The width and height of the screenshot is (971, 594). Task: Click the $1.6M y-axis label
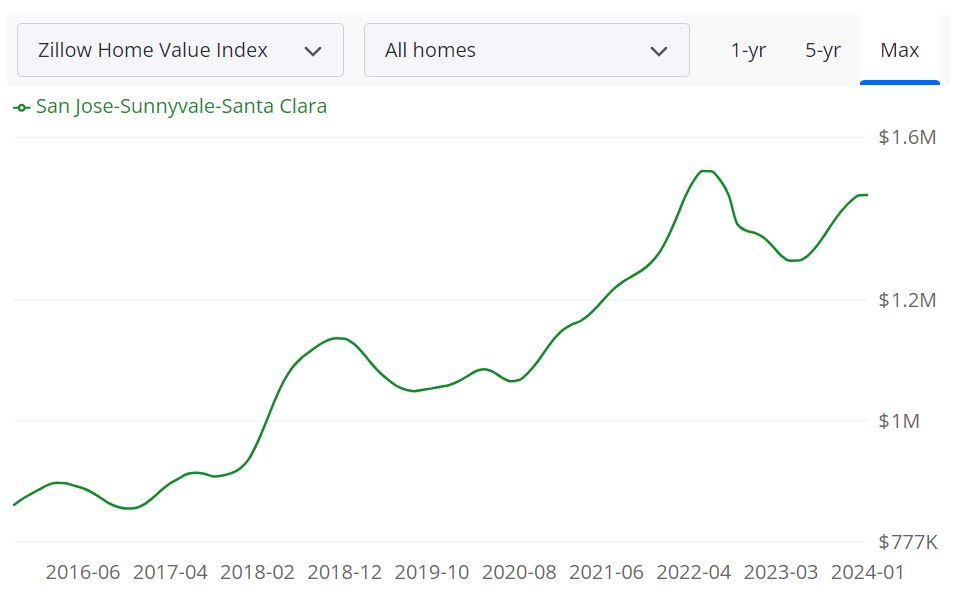point(907,137)
